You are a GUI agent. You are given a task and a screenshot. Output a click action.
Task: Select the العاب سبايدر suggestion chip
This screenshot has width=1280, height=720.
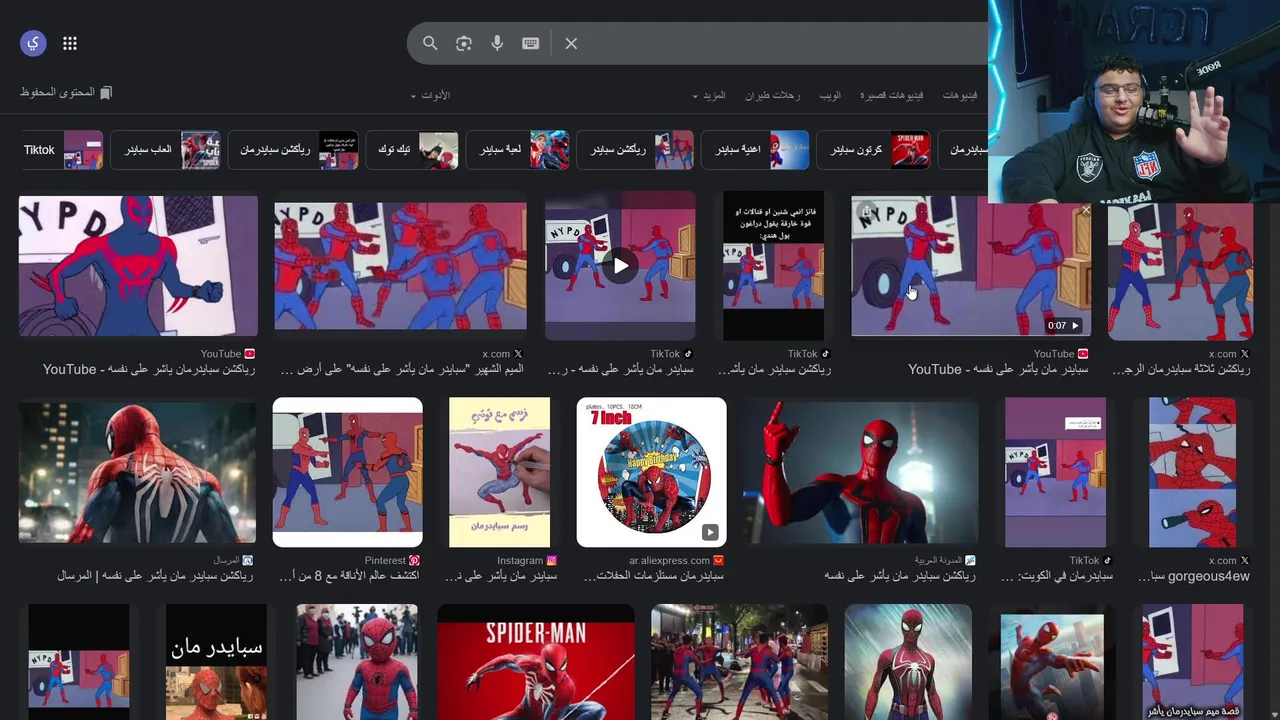(x=166, y=150)
